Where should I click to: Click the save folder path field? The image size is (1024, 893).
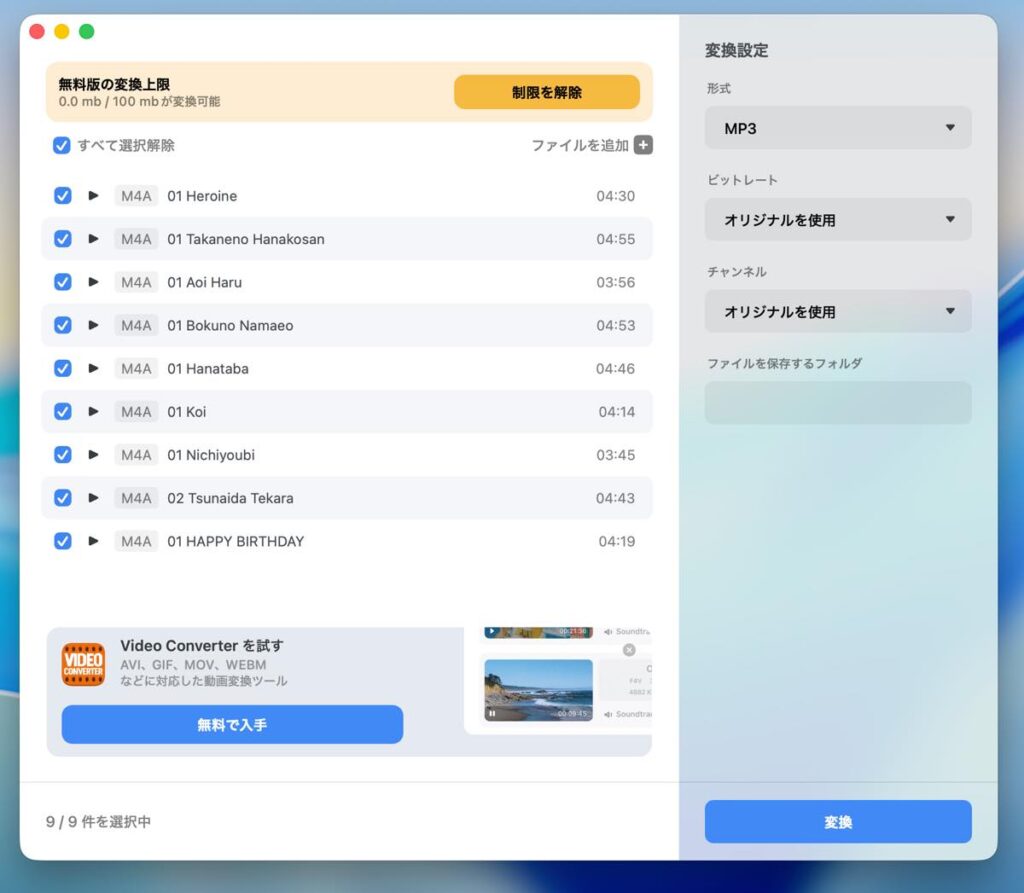[x=838, y=403]
